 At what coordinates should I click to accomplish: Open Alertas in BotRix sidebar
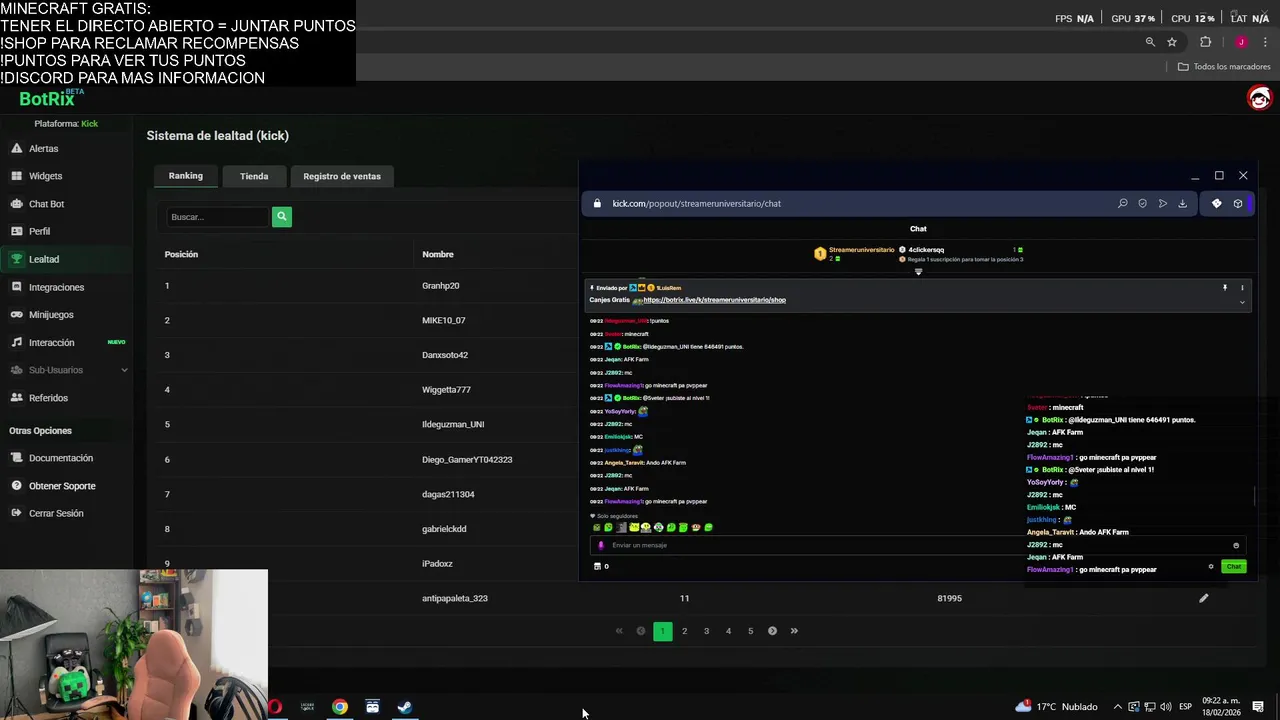(x=43, y=148)
